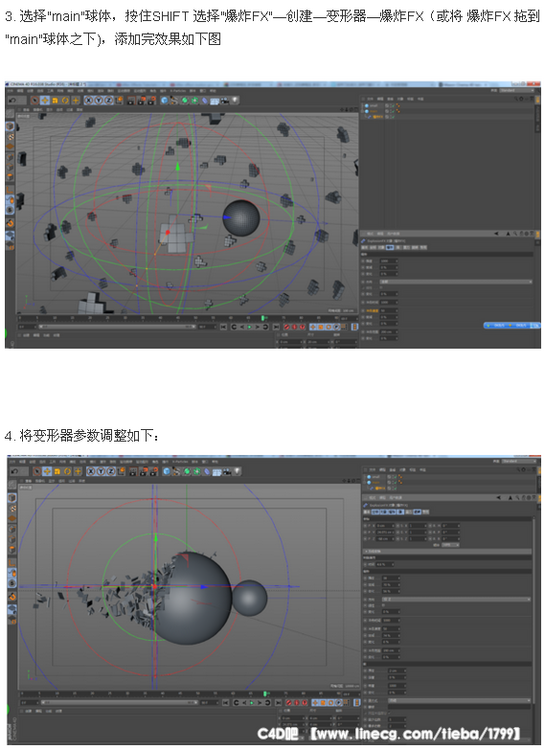Click the first value field in step 3 attributes
The width and height of the screenshot is (545, 750).
(x=389, y=261)
